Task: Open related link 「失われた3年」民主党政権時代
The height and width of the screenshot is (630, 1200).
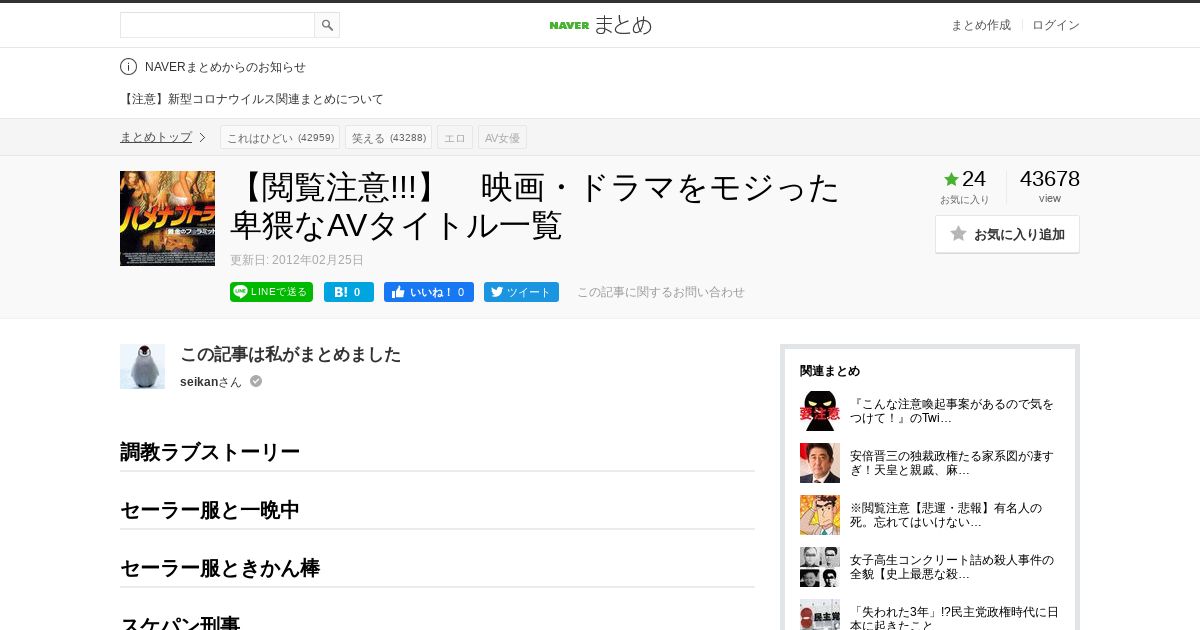Action: click(x=954, y=618)
